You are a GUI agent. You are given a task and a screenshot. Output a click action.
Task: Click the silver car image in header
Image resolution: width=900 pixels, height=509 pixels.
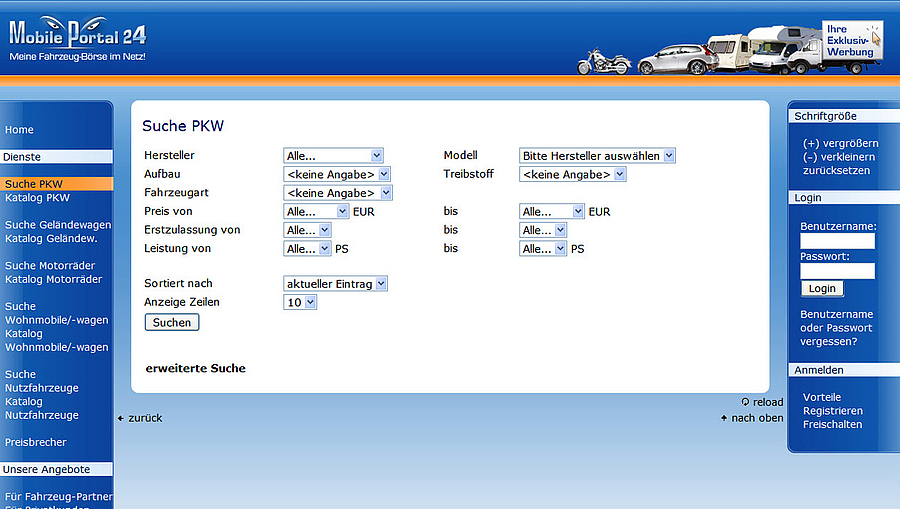click(x=676, y=59)
